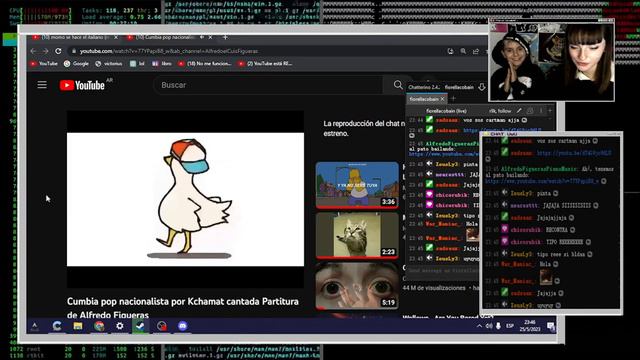Viewport: 640px width, 360px height.
Task: Open the three-dot menu in Chatterino split header
Action: tap(541, 111)
